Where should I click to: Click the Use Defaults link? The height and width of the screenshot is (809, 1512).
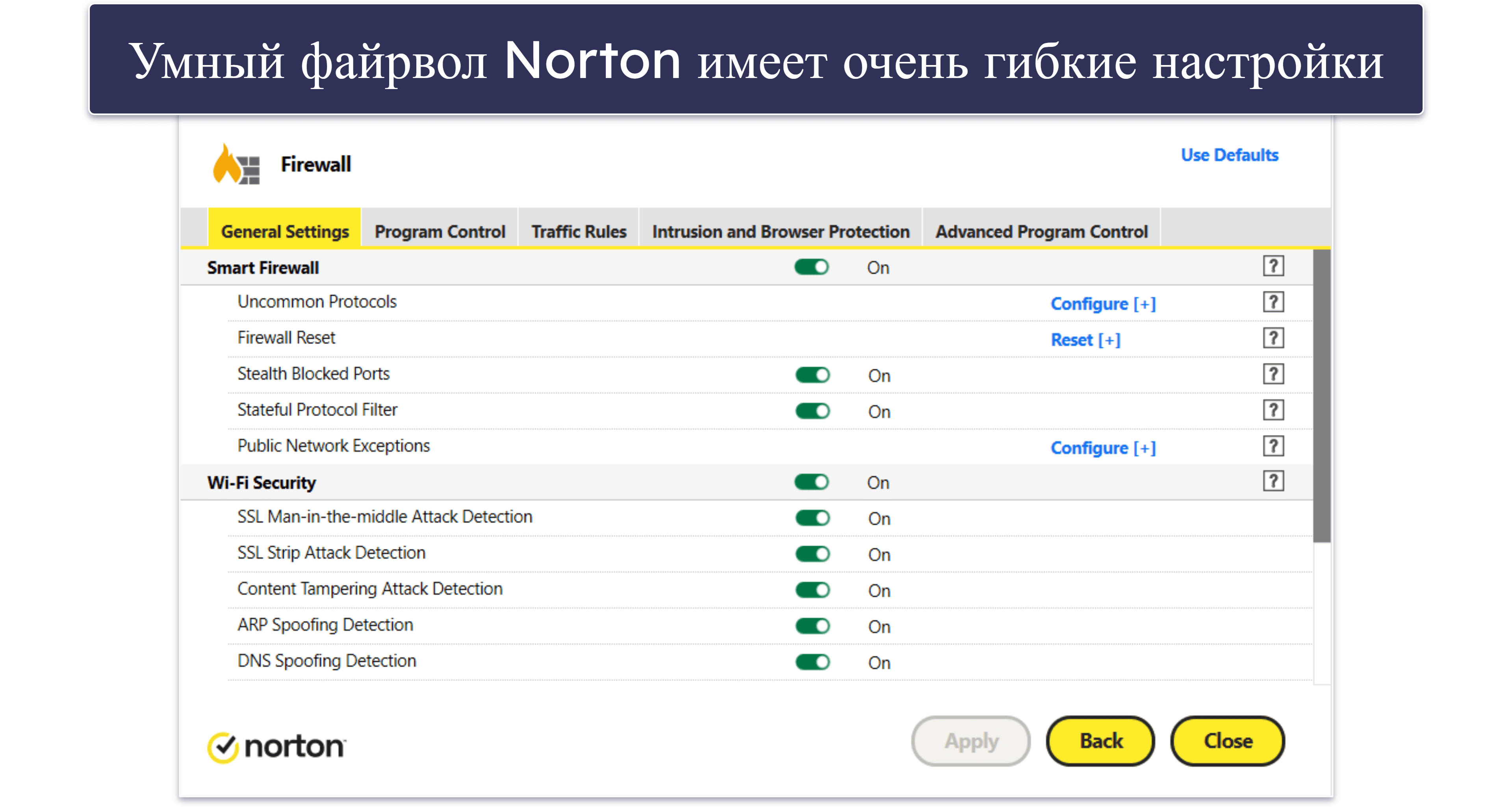click(1229, 155)
